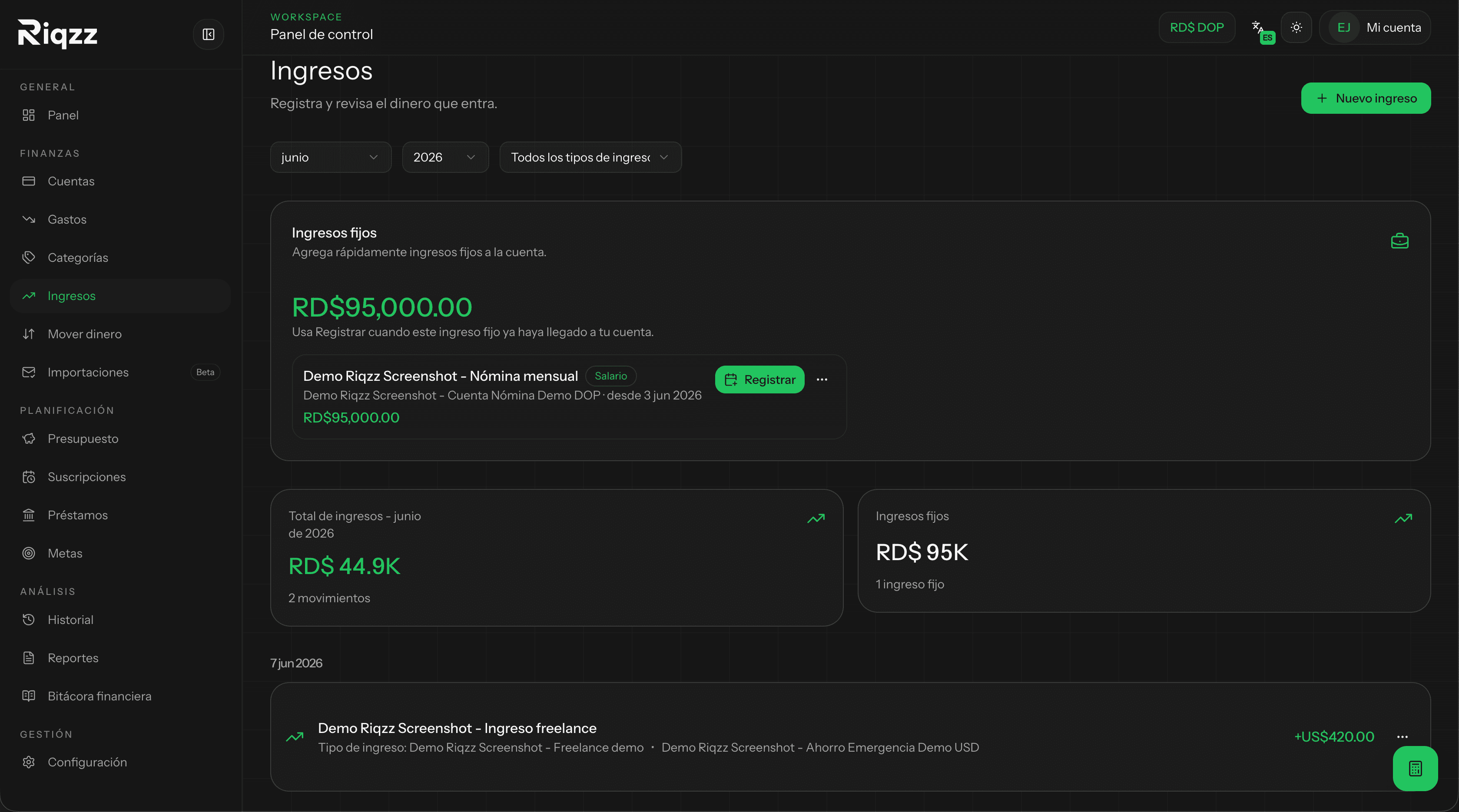The height and width of the screenshot is (812, 1459).
Task: Click the Panel grid icon in sidebar
Action: [x=29, y=116]
